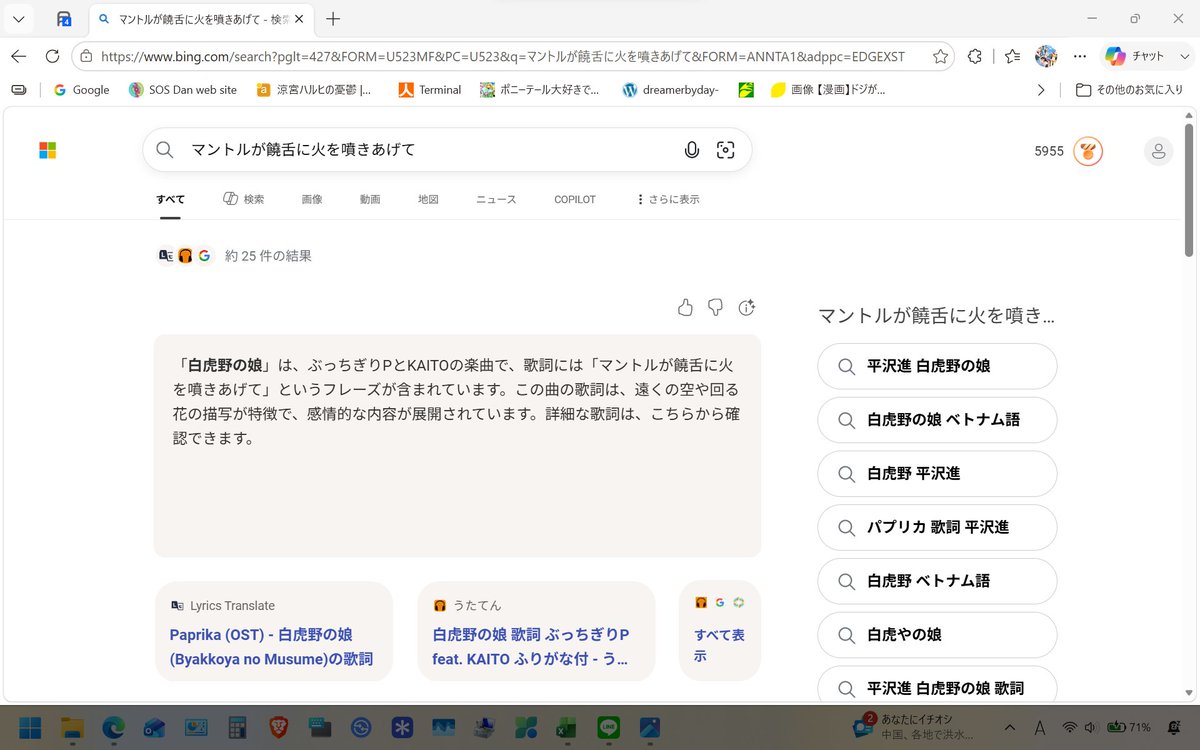View site information lock icon
Image resolution: width=1200 pixels, height=750 pixels.
click(x=87, y=57)
